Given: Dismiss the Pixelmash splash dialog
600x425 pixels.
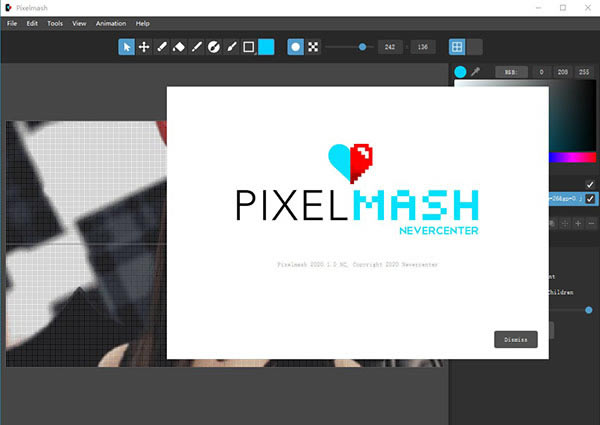Looking at the screenshot, I should [x=516, y=339].
